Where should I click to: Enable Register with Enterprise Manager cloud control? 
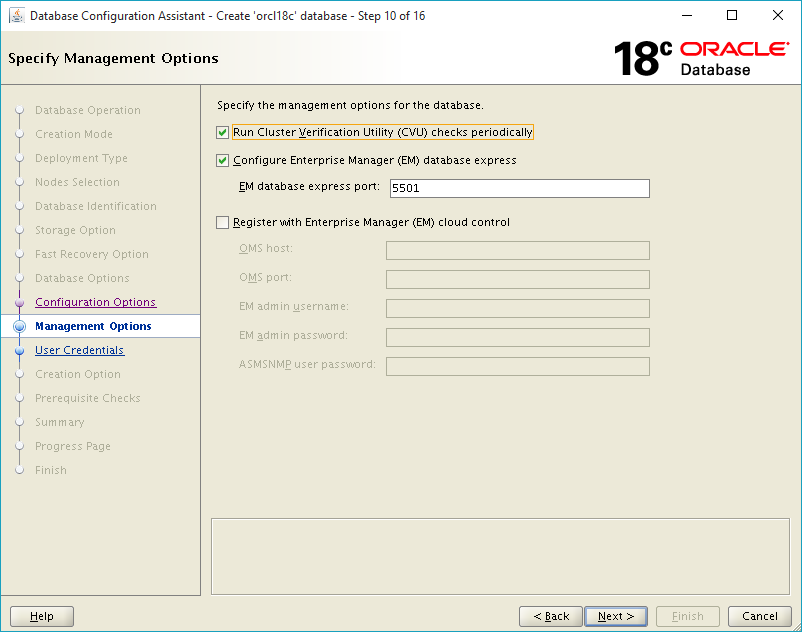pyautogui.click(x=222, y=222)
